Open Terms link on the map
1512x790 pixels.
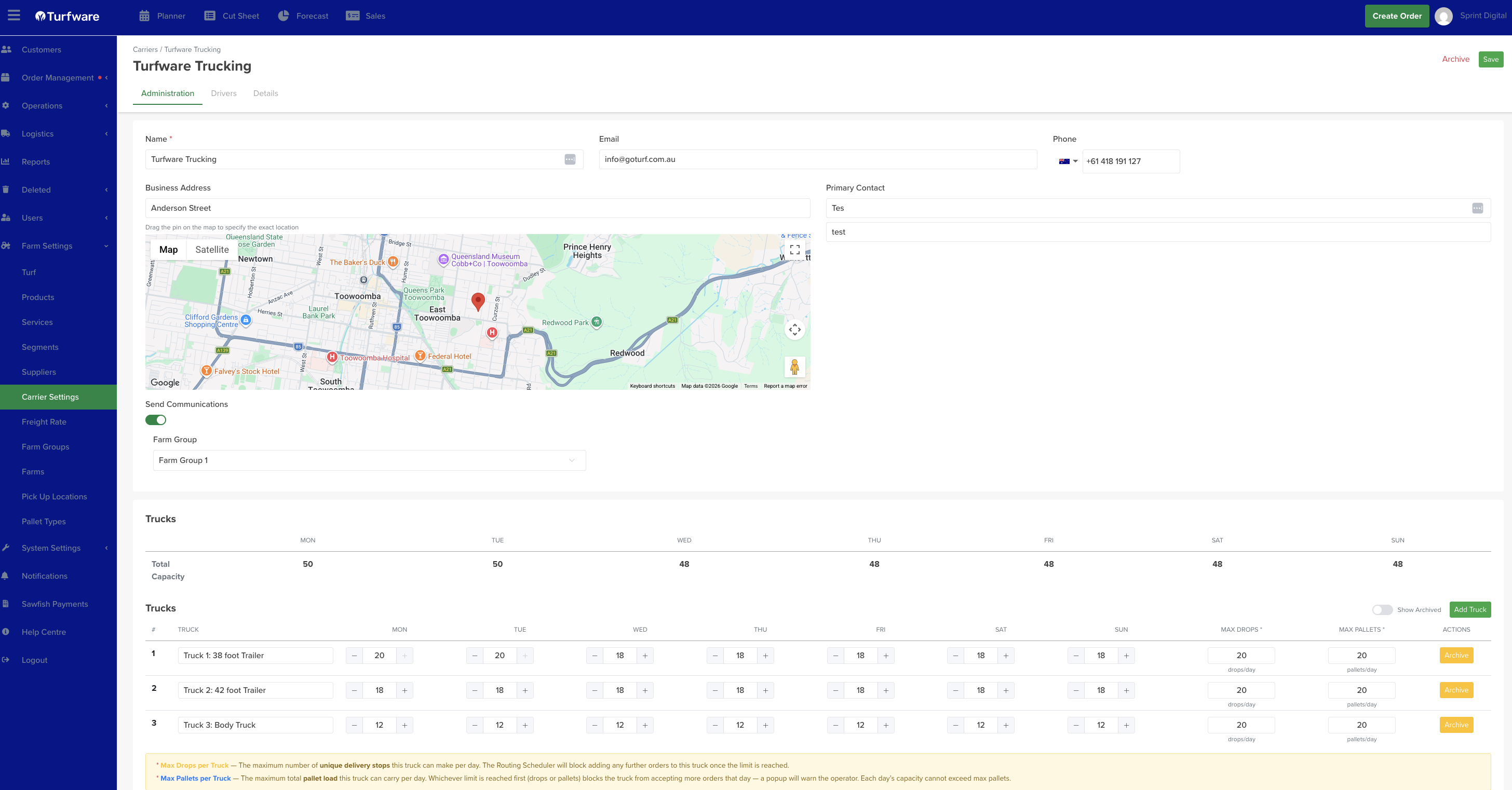tap(751, 386)
